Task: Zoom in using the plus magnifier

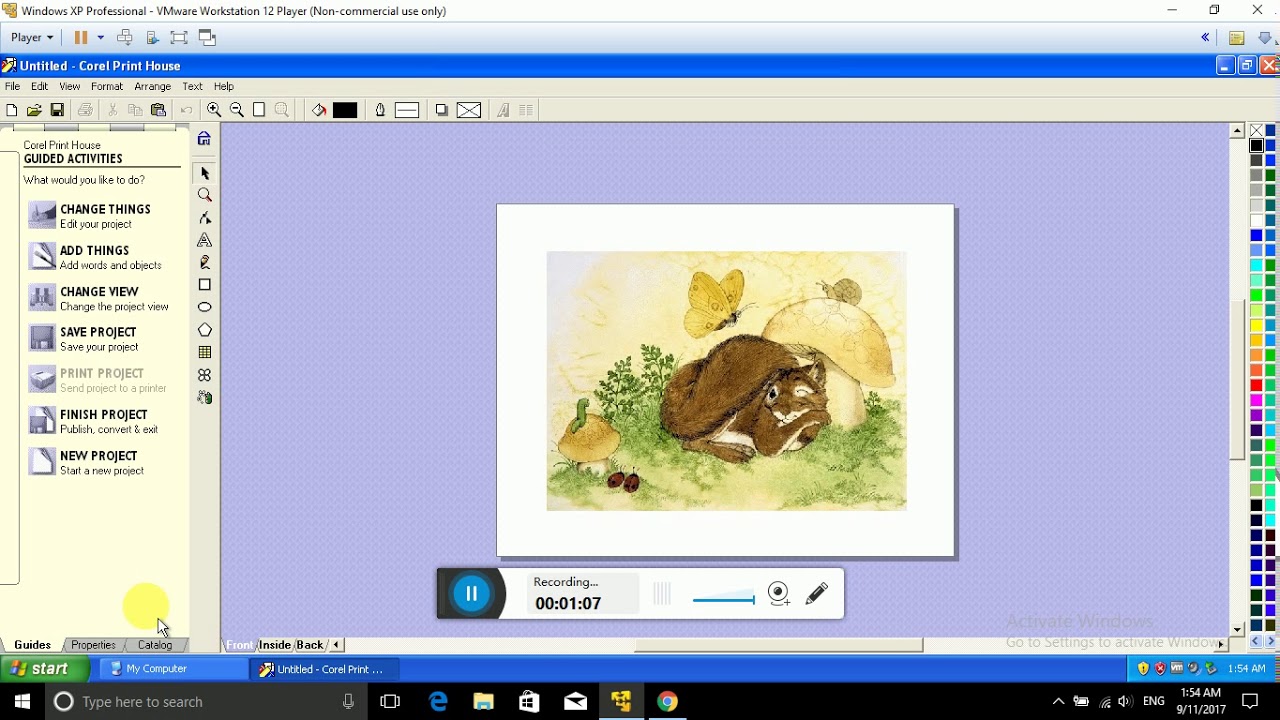Action: (214, 110)
